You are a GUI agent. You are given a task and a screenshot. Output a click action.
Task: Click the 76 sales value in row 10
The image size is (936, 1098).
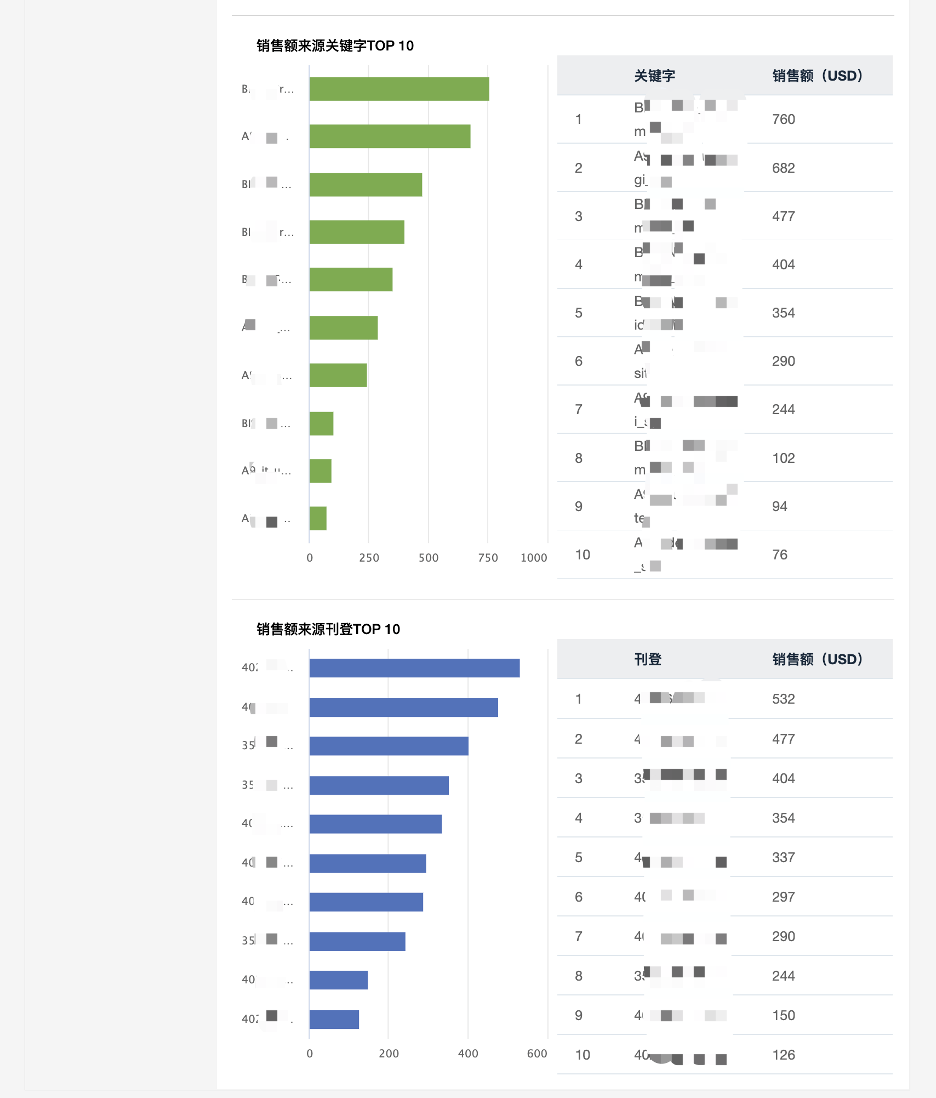coord(780,555)
